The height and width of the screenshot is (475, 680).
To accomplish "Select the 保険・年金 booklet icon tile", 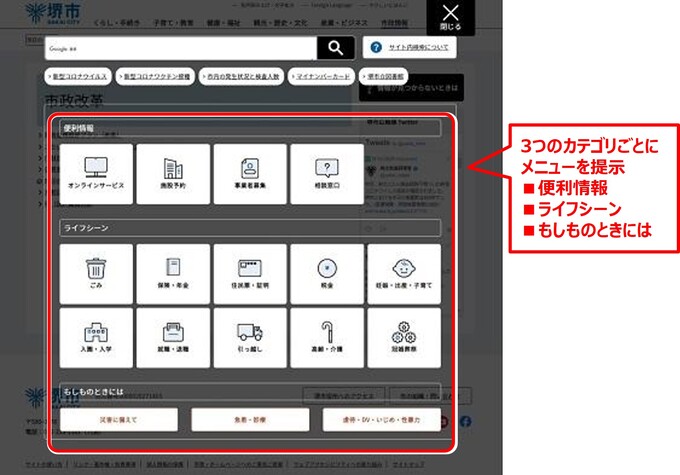I will click(x=173, y=273).
